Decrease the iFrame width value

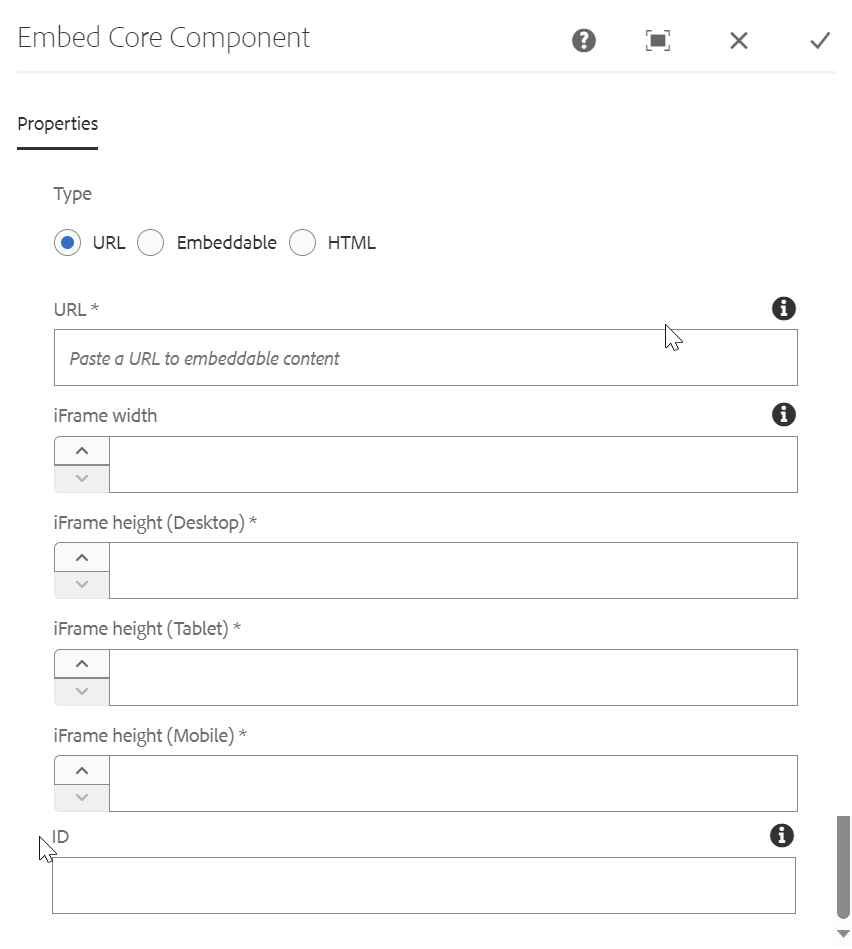pos(82,478)
